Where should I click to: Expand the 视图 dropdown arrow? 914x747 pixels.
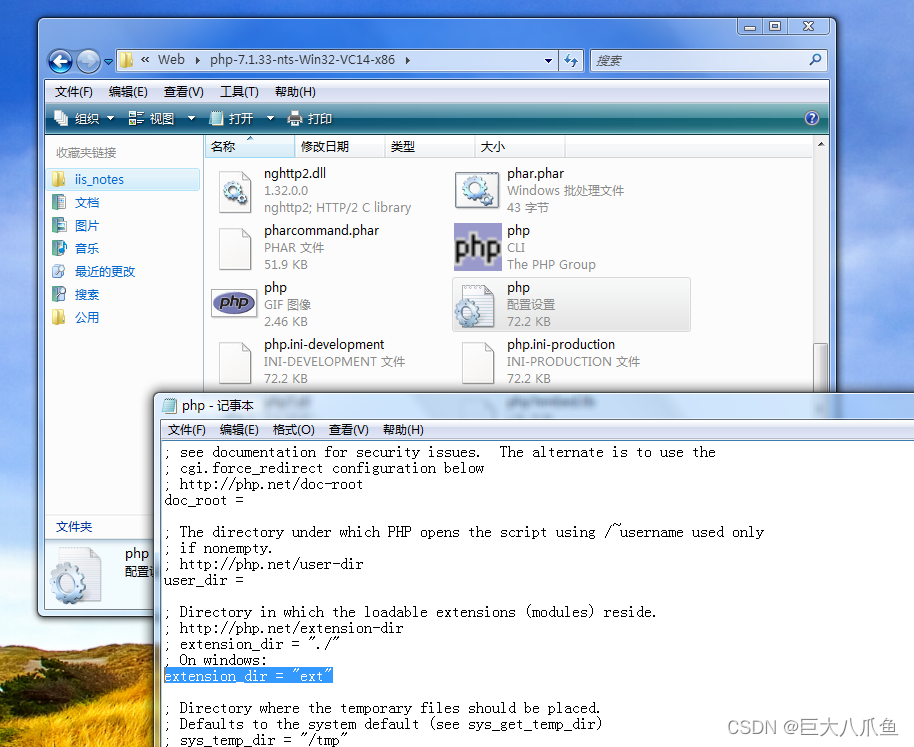pos(191,119)
